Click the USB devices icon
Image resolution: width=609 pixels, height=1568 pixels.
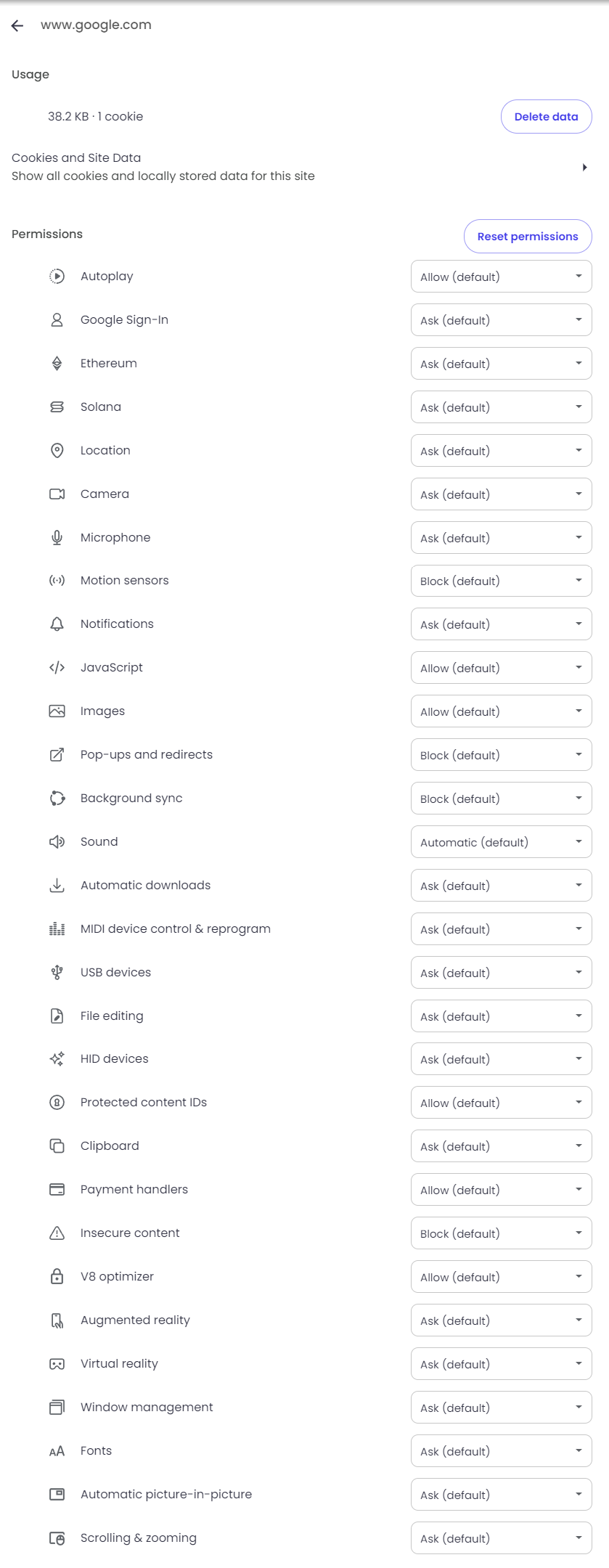coord(57,972)
